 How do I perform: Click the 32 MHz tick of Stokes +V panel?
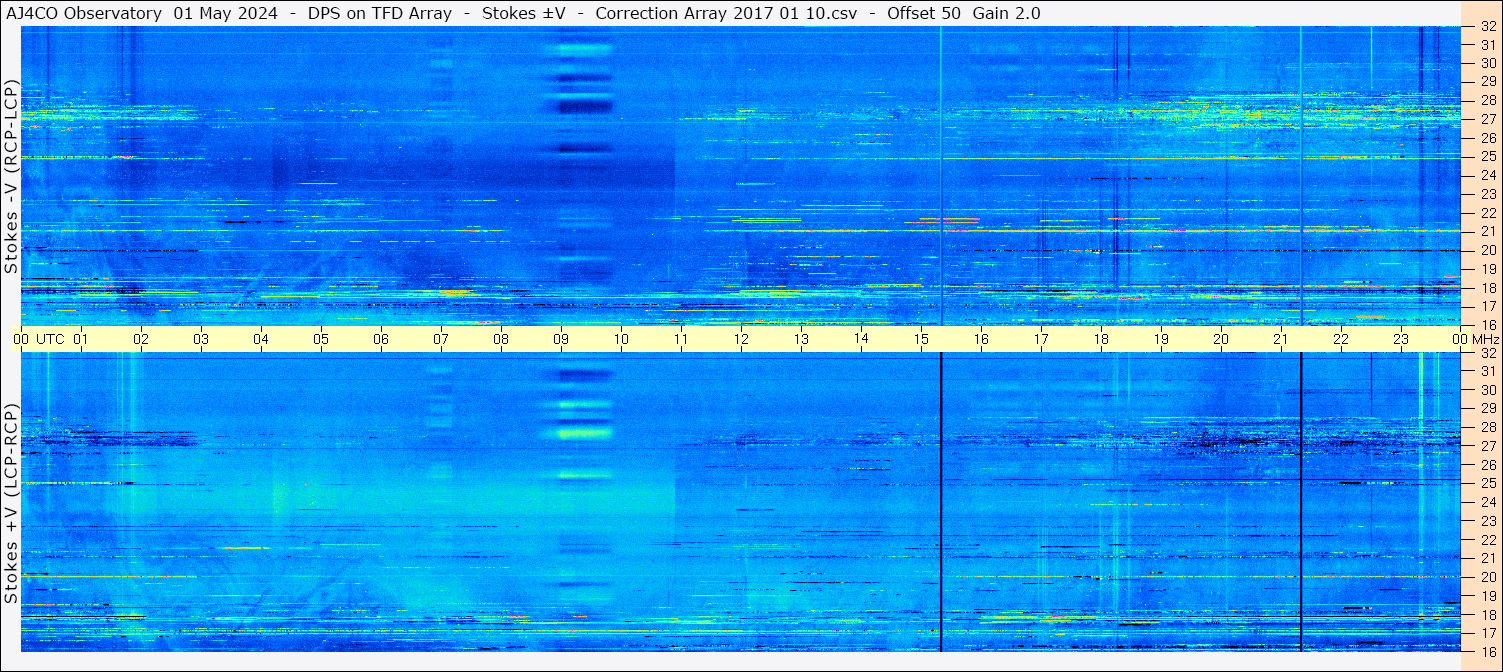pyautogui.click(x=1487, y=353)
